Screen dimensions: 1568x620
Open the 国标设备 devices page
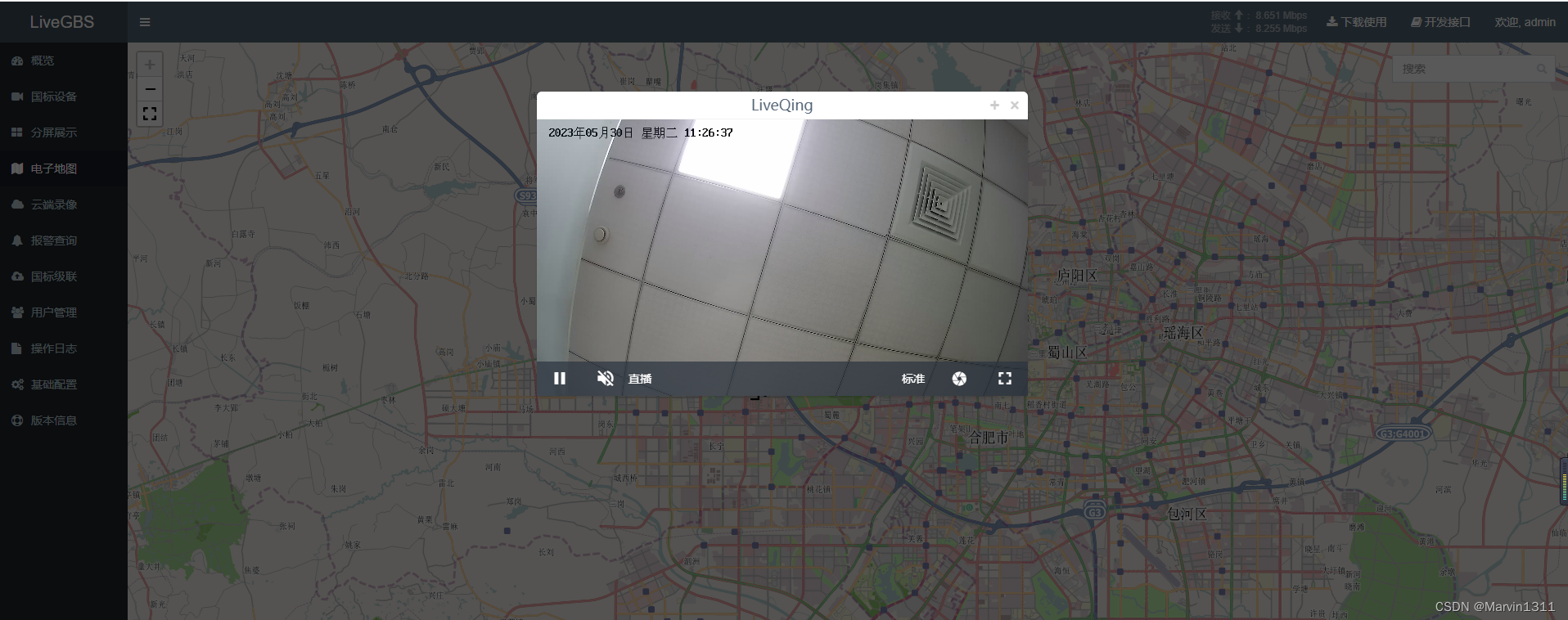[x=64, y=97]
